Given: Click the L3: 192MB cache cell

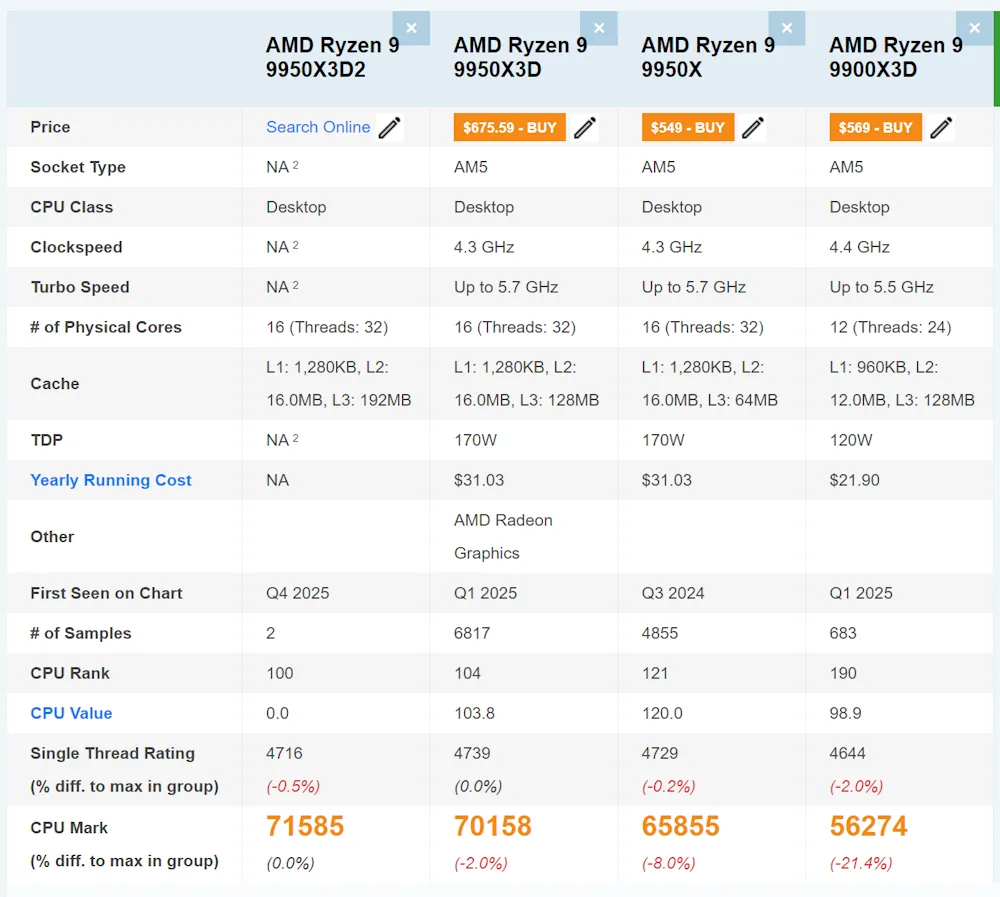Looking at the screenshot, I should pyautogui.click(x=339, y=383).
